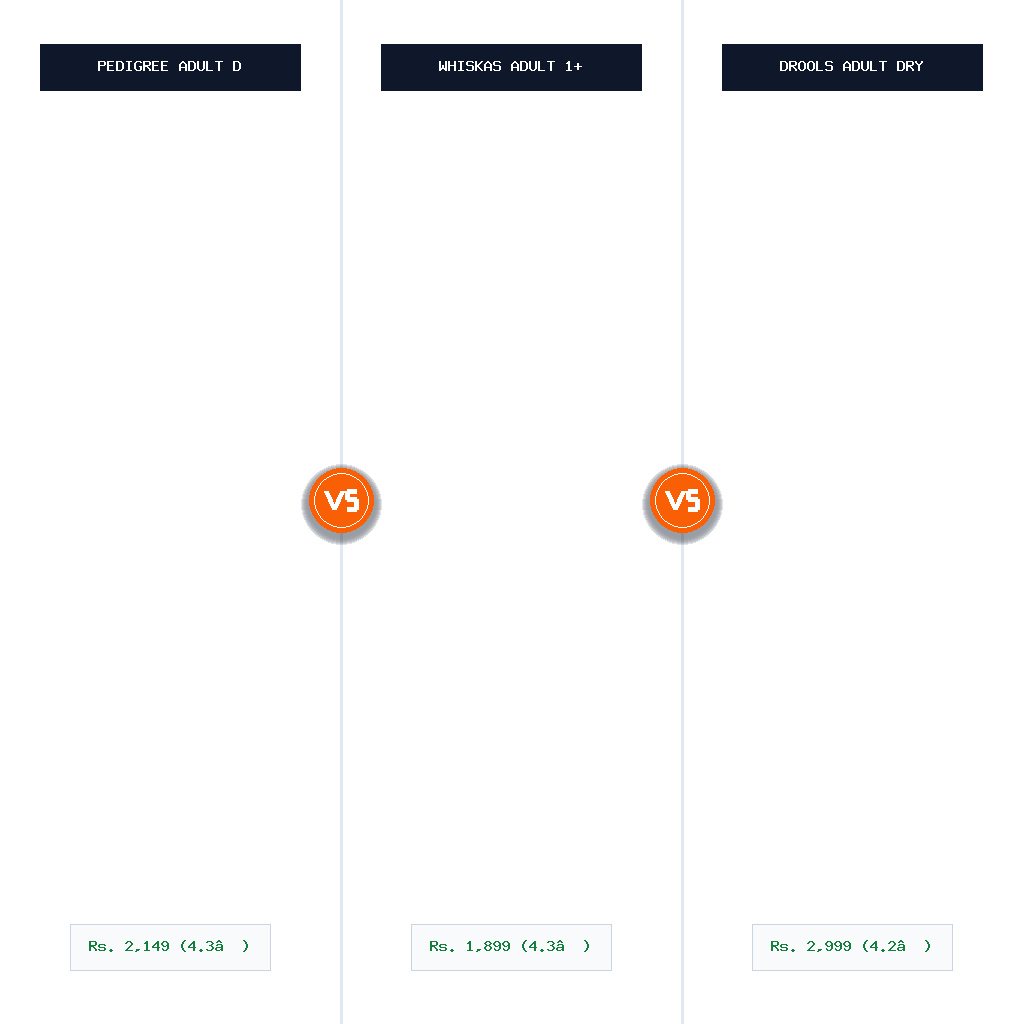Select the Whiskas Adult 1+ header
Image resolution: width=1024 pixels, height=1024 pixels.
coord(511,67)
